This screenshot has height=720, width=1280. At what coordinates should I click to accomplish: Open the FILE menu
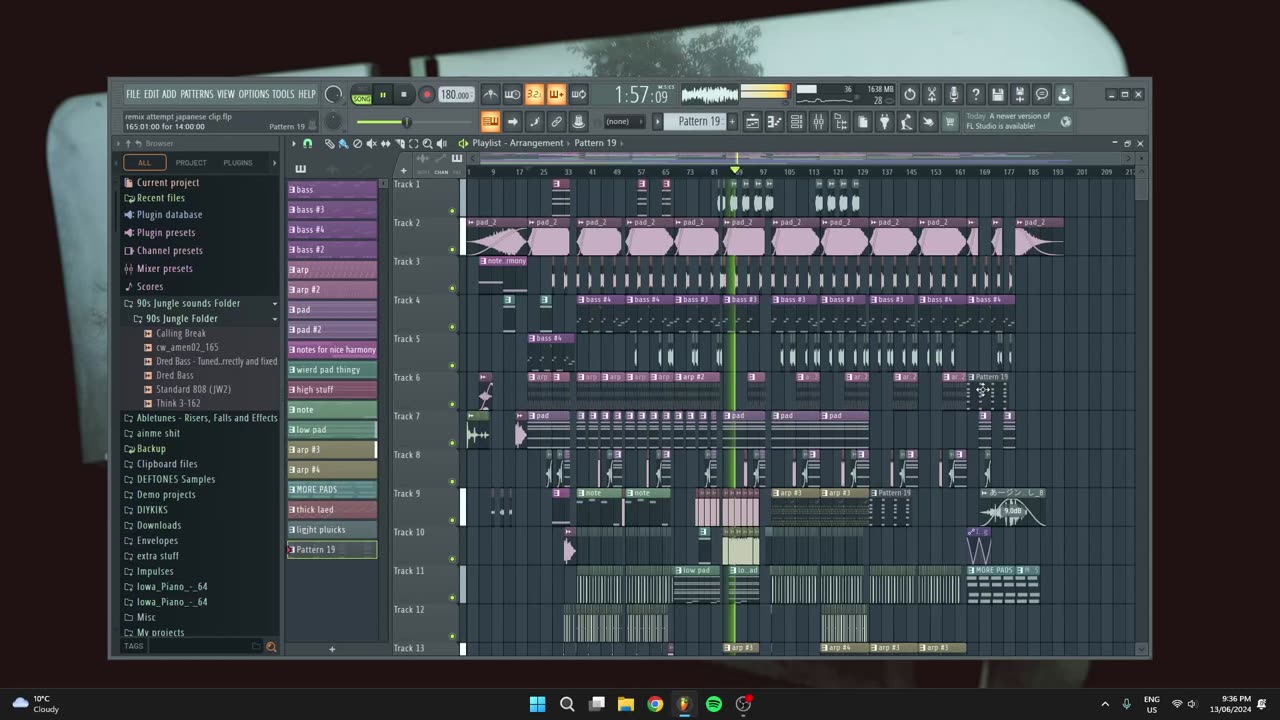(x=133, y=94)
